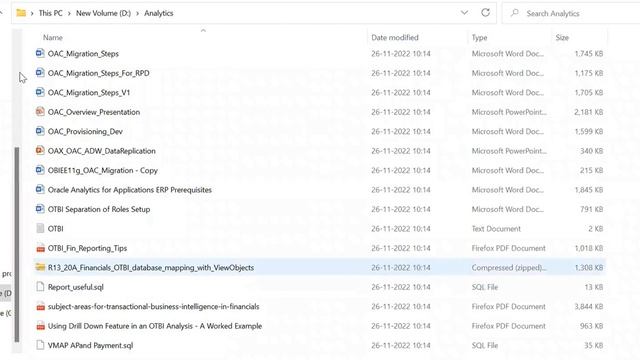
Task: Click the PDF icon of subject-areas-for-transactional-business-intelligence file
Action: (40, 306)
